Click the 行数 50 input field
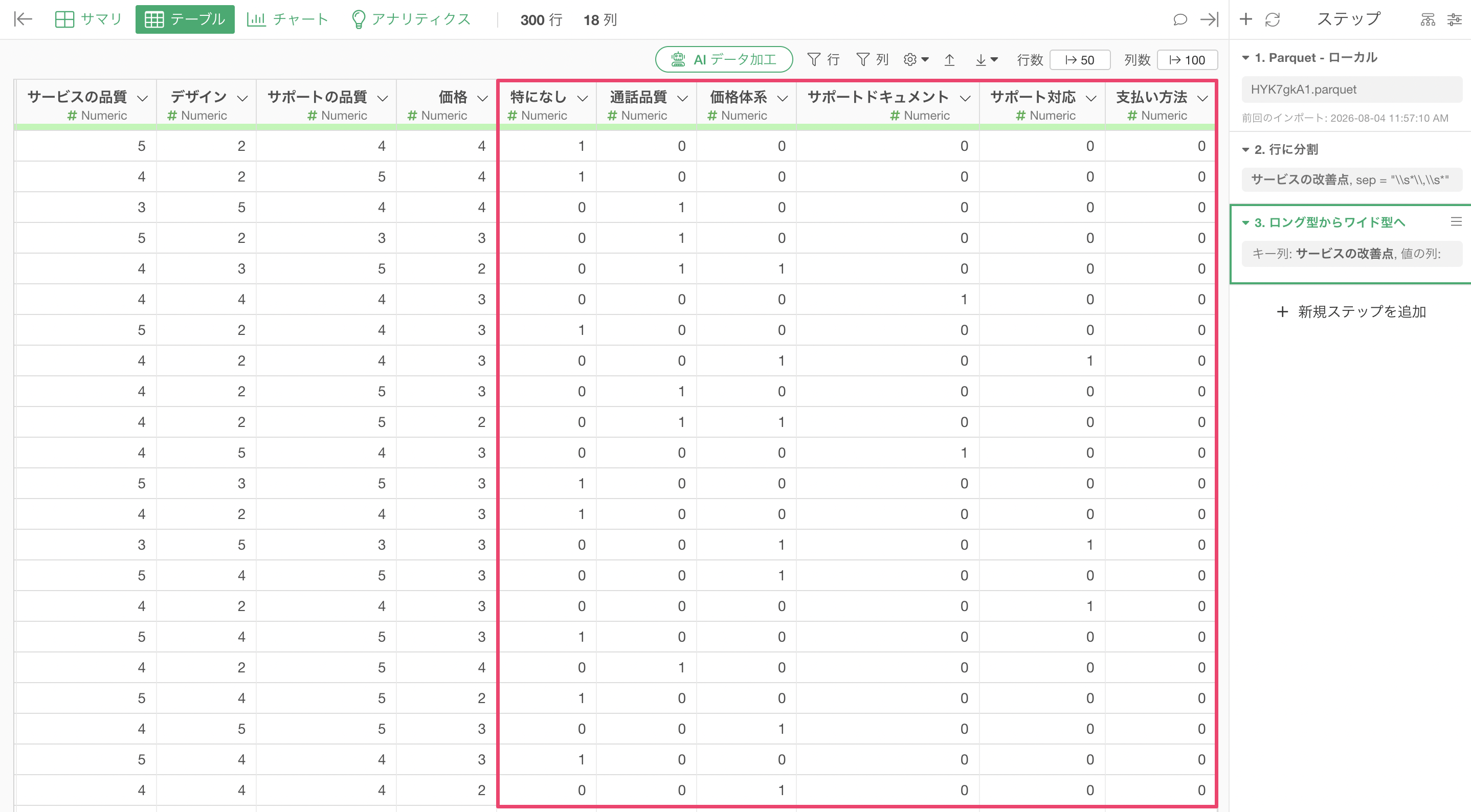Screen dimensions: 1471x812 point(1079,60)
